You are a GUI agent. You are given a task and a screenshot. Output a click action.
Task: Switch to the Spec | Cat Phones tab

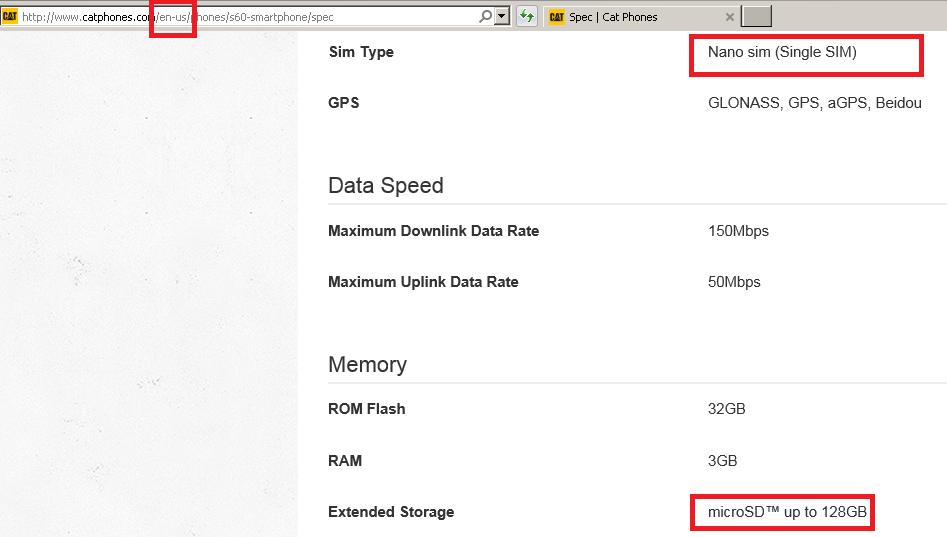(630, 17)
